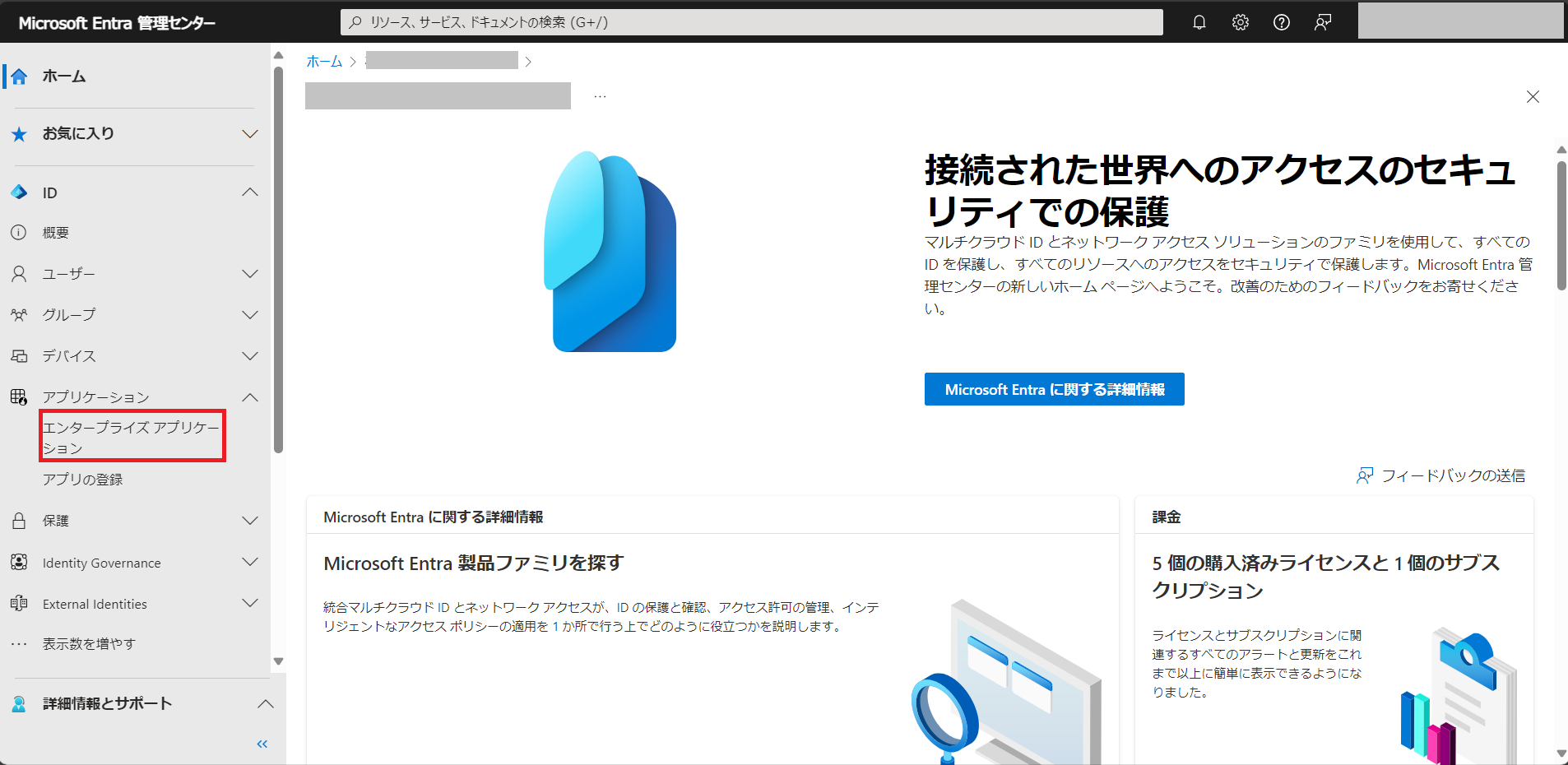Open the 5 個の購入済みライセンス card heading
Image resolution: width=1568 pixels, height=765 pixels.
coord(1326,577)
